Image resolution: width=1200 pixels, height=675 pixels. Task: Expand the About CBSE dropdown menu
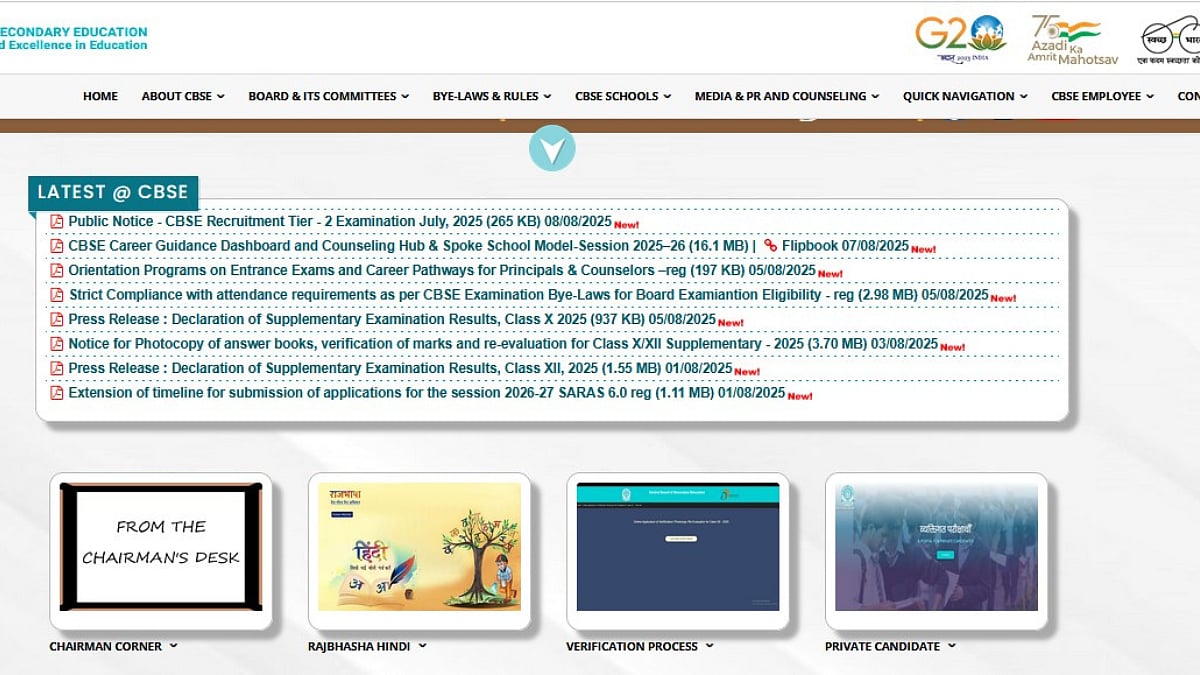coord(183,96)
